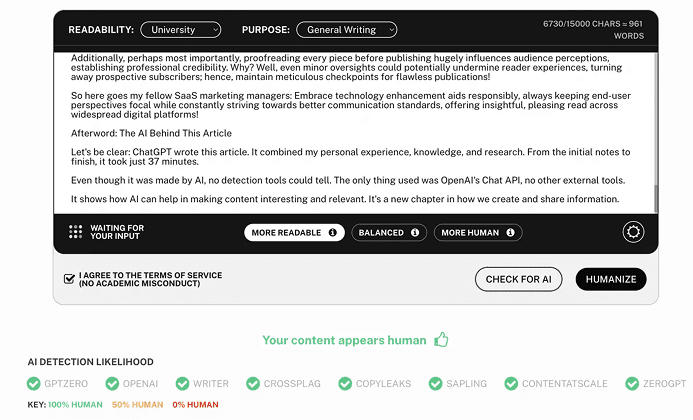Viewport: 693px width, 420px height.
Task: Click the ZeroGPT green check icon
Action: (632, 384)
